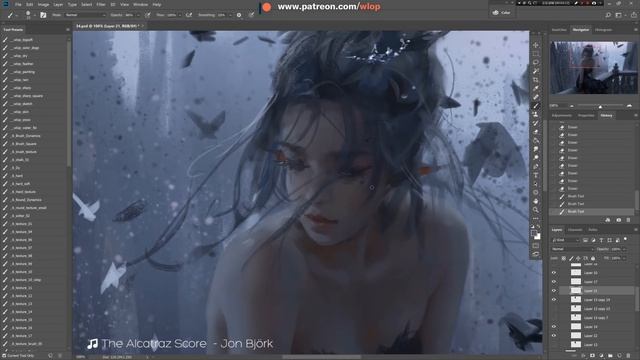The width and height of the screenshot is (640, 360).
Task: Open the layer blend mode dropdown
Action: (x=572, y=249)
